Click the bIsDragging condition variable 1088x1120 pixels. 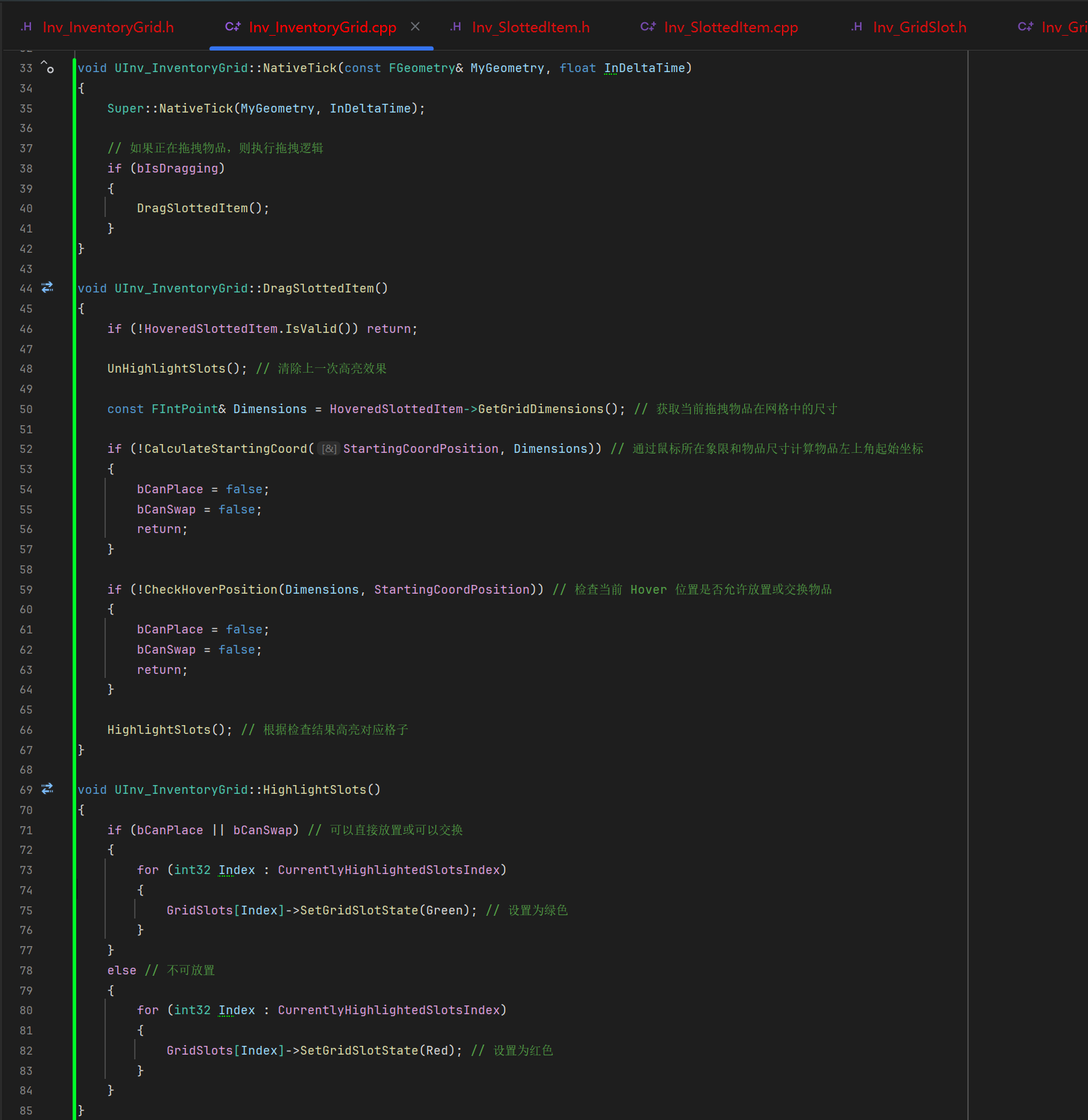point(177,168)
